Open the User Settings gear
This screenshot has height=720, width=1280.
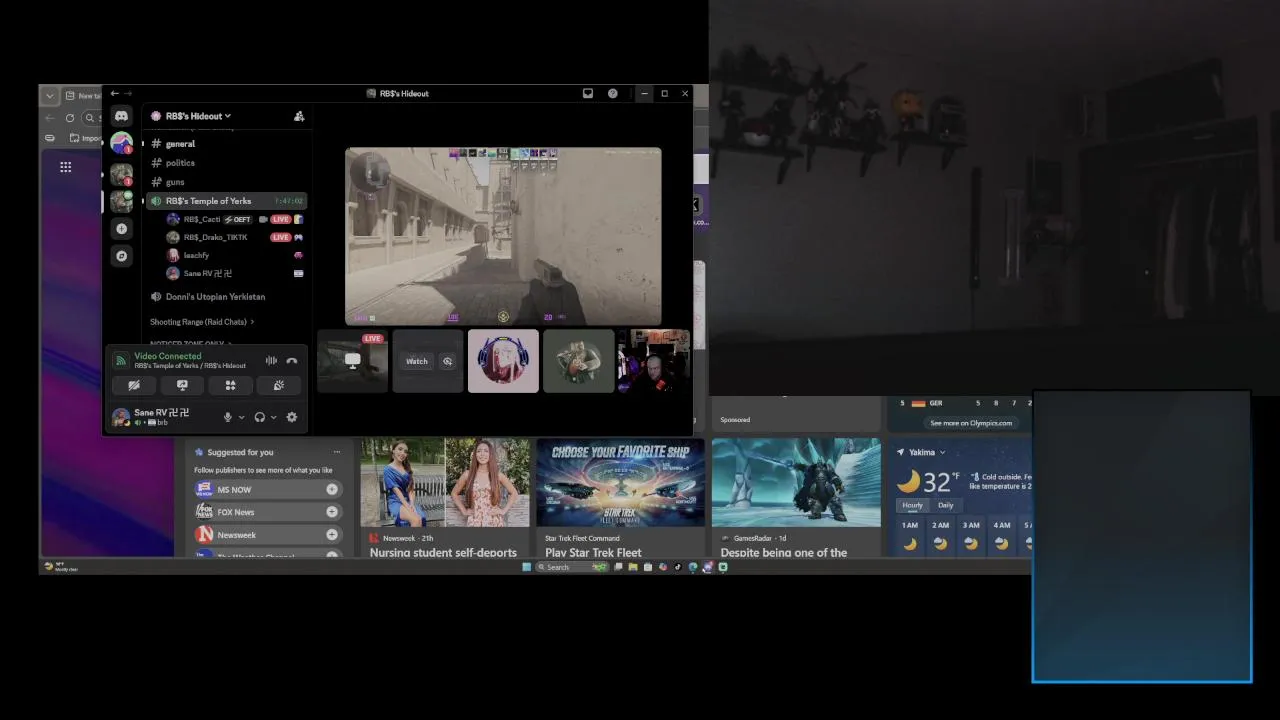click(292, 417)
